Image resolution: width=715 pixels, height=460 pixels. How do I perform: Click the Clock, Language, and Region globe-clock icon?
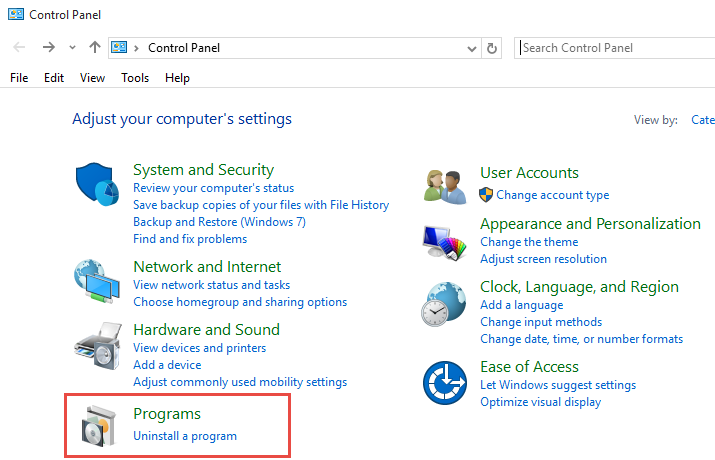coord(444,304)
